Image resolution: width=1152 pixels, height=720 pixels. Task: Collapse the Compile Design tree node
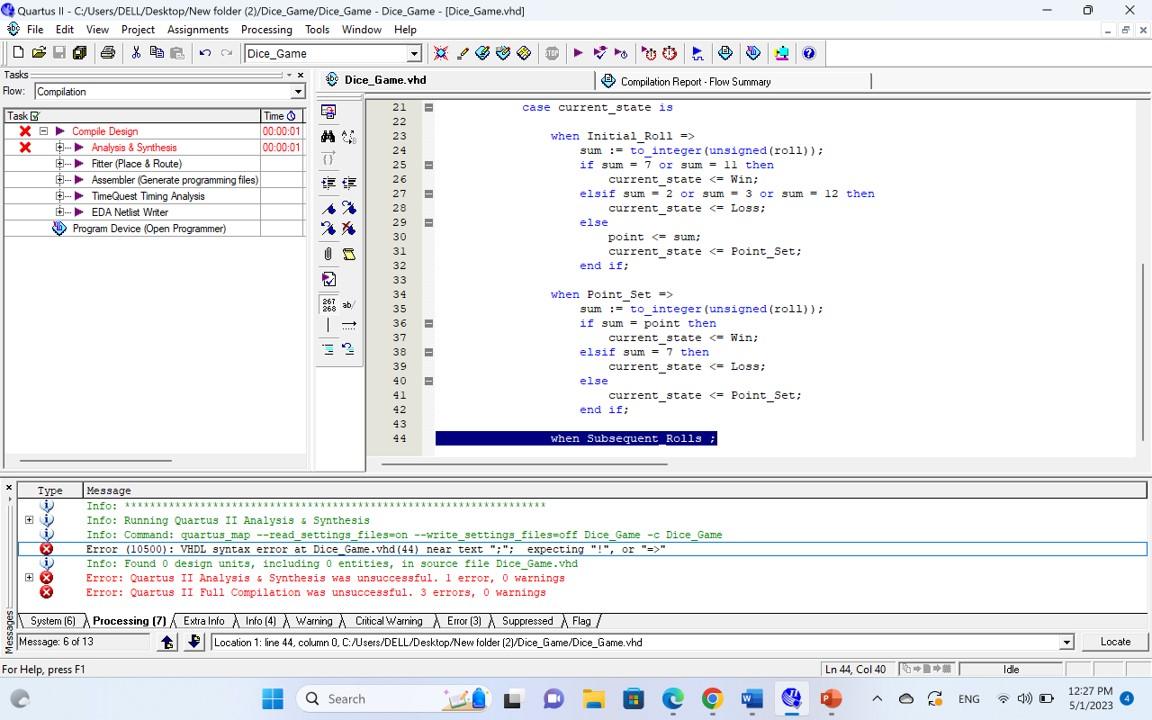tap(44, 131)
